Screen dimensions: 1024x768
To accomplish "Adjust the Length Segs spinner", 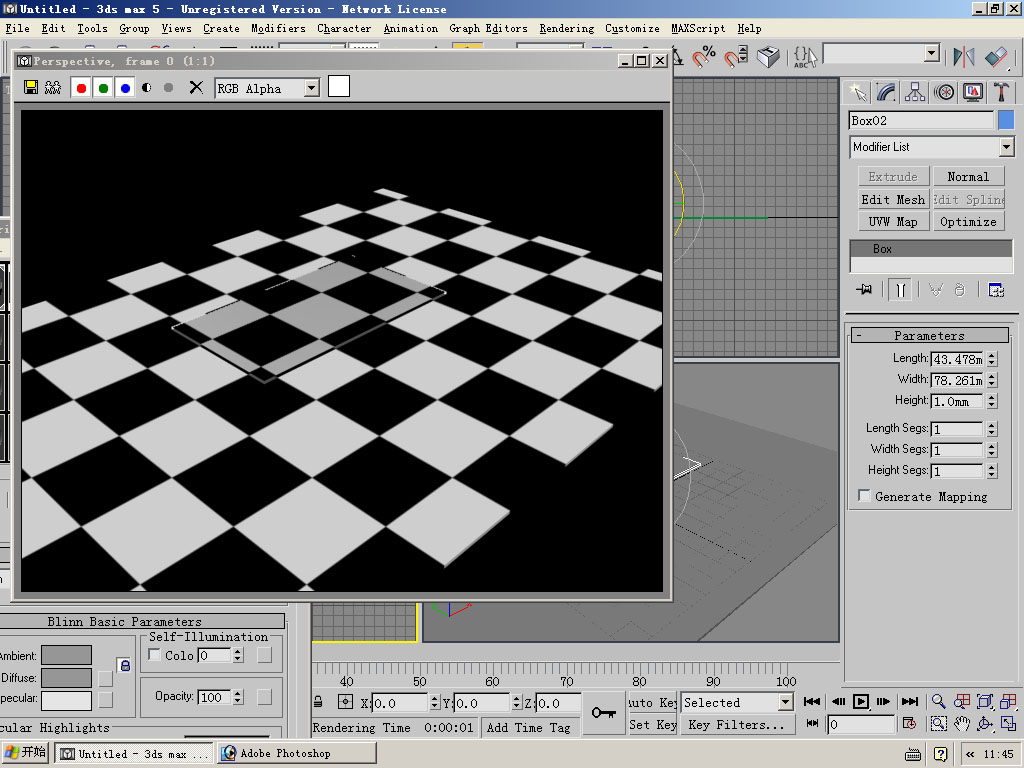I will [992, 429].
